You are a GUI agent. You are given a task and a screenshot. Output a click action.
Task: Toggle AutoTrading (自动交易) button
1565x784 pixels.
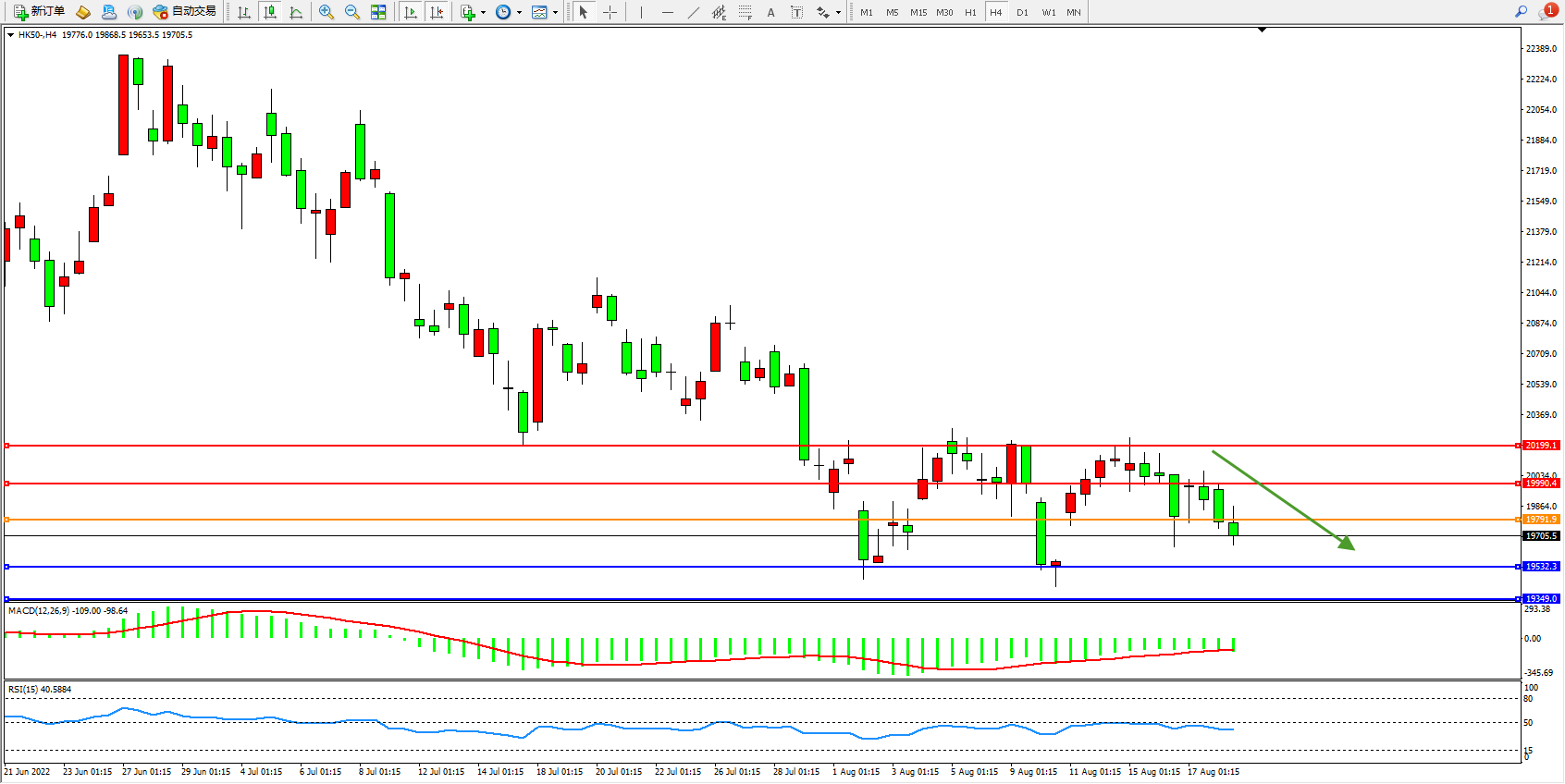click(184, 12)
